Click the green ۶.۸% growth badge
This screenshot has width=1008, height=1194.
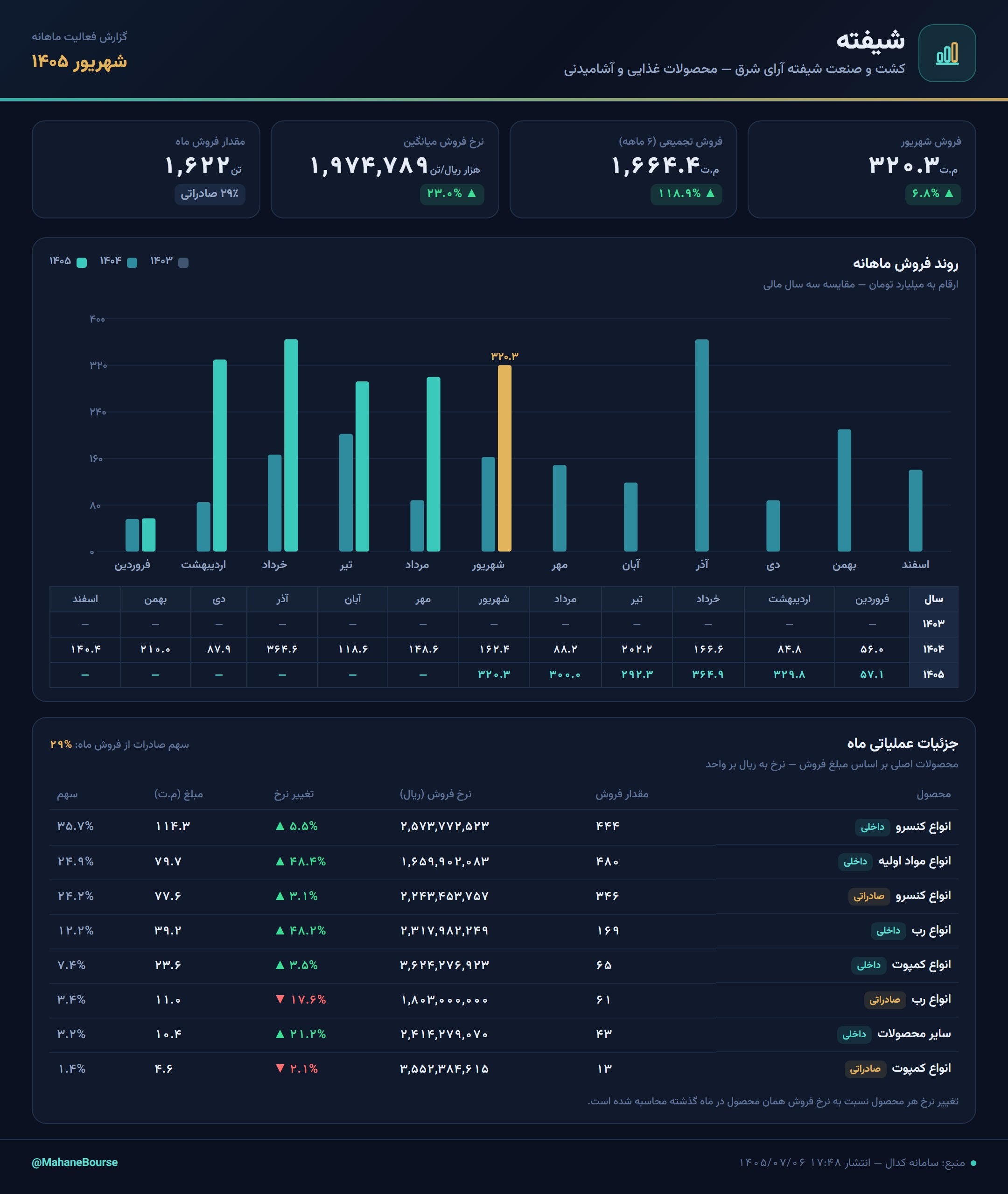tap(932, 194)
